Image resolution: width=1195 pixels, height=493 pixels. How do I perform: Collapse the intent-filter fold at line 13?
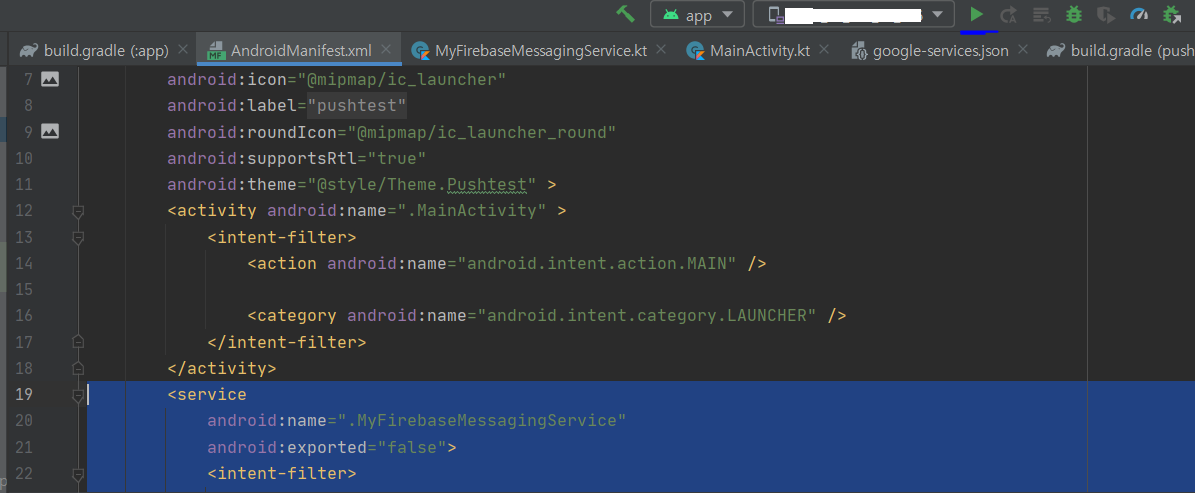tap(77, 237)
